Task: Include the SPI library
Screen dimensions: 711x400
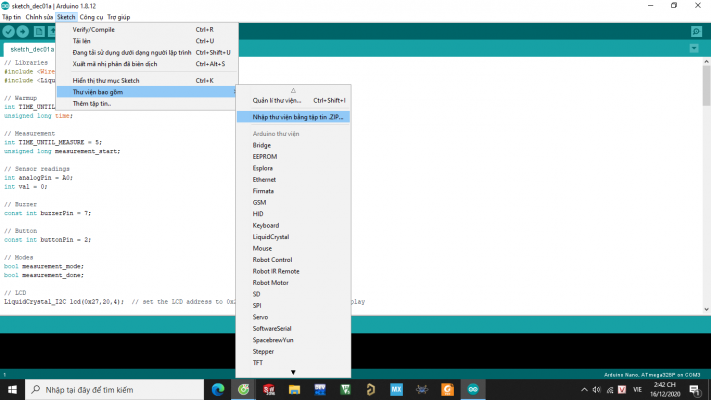Action: tap(293, 306)
